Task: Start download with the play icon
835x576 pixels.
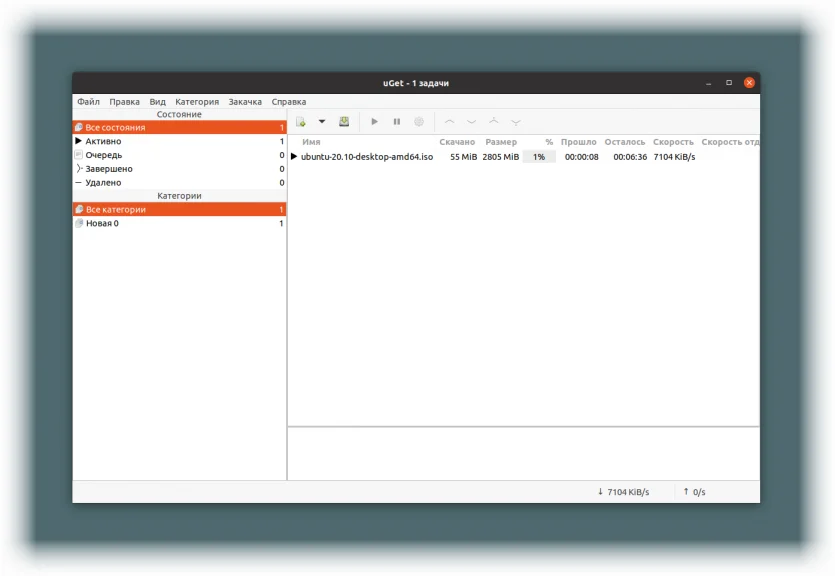Action: [374, 122]
